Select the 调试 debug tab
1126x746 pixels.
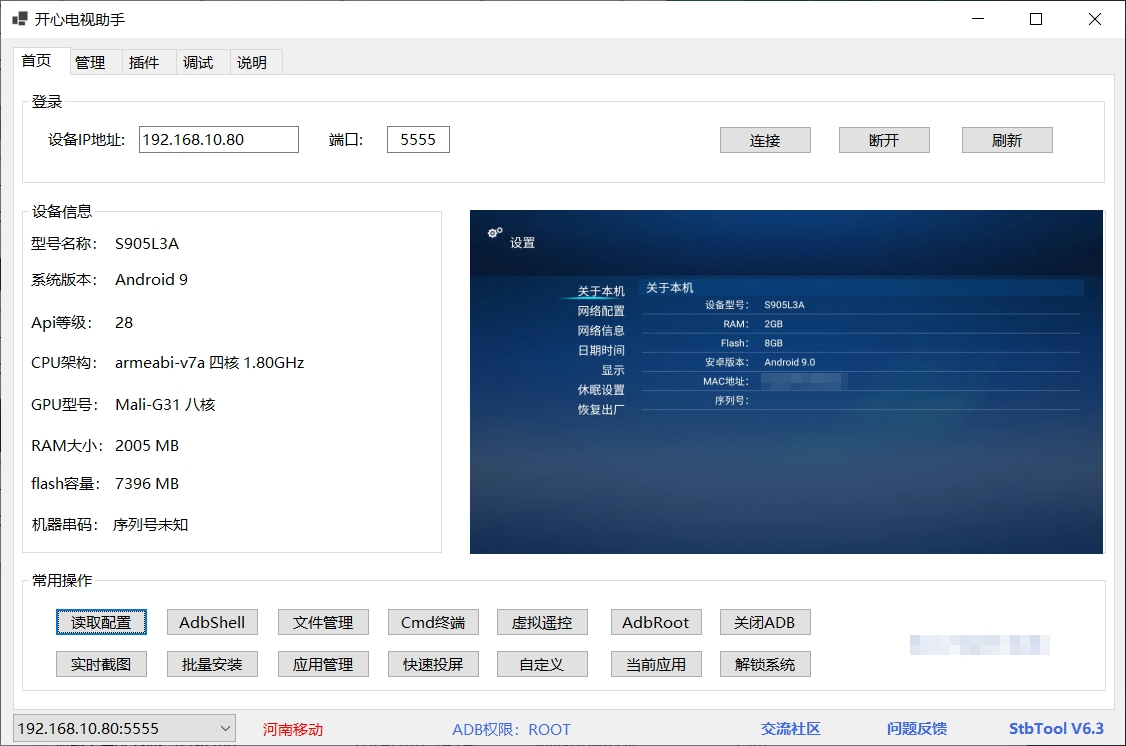click(198, 62)
